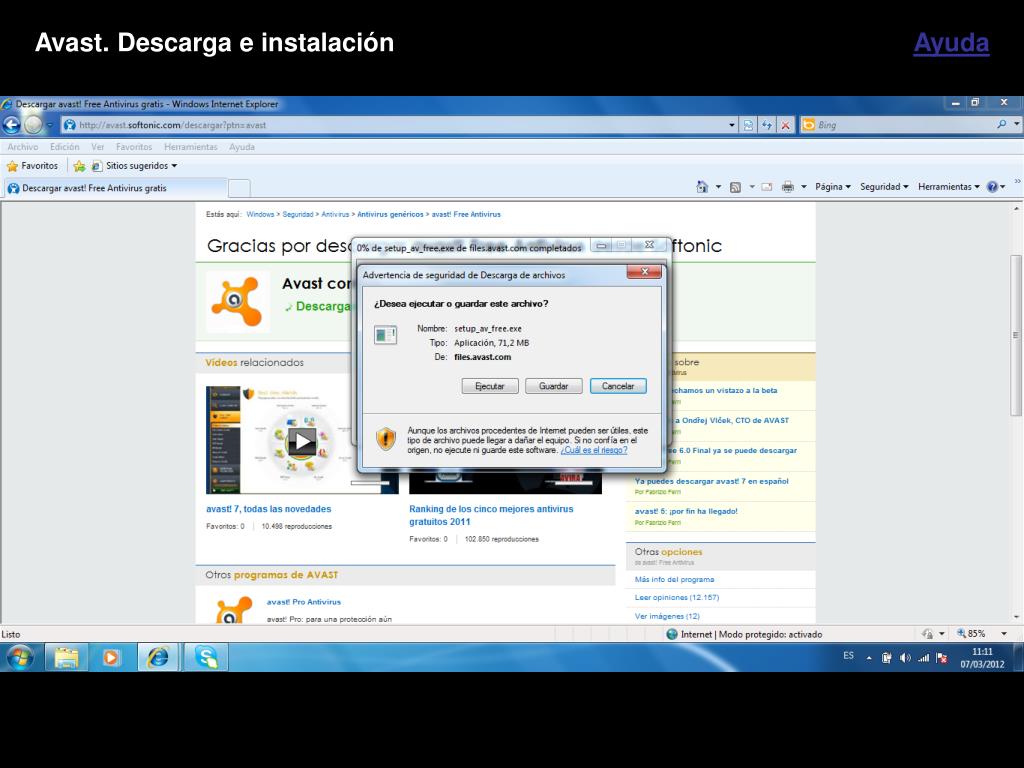The height and width of the screenshot is (768, 1024).
Task: Click Más info del programa link
Action: click(x=674, y=579)
